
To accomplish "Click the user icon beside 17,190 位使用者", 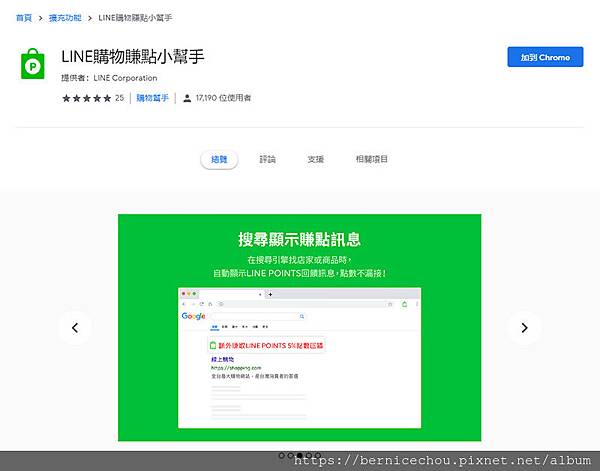I will (x=187, y=98).
